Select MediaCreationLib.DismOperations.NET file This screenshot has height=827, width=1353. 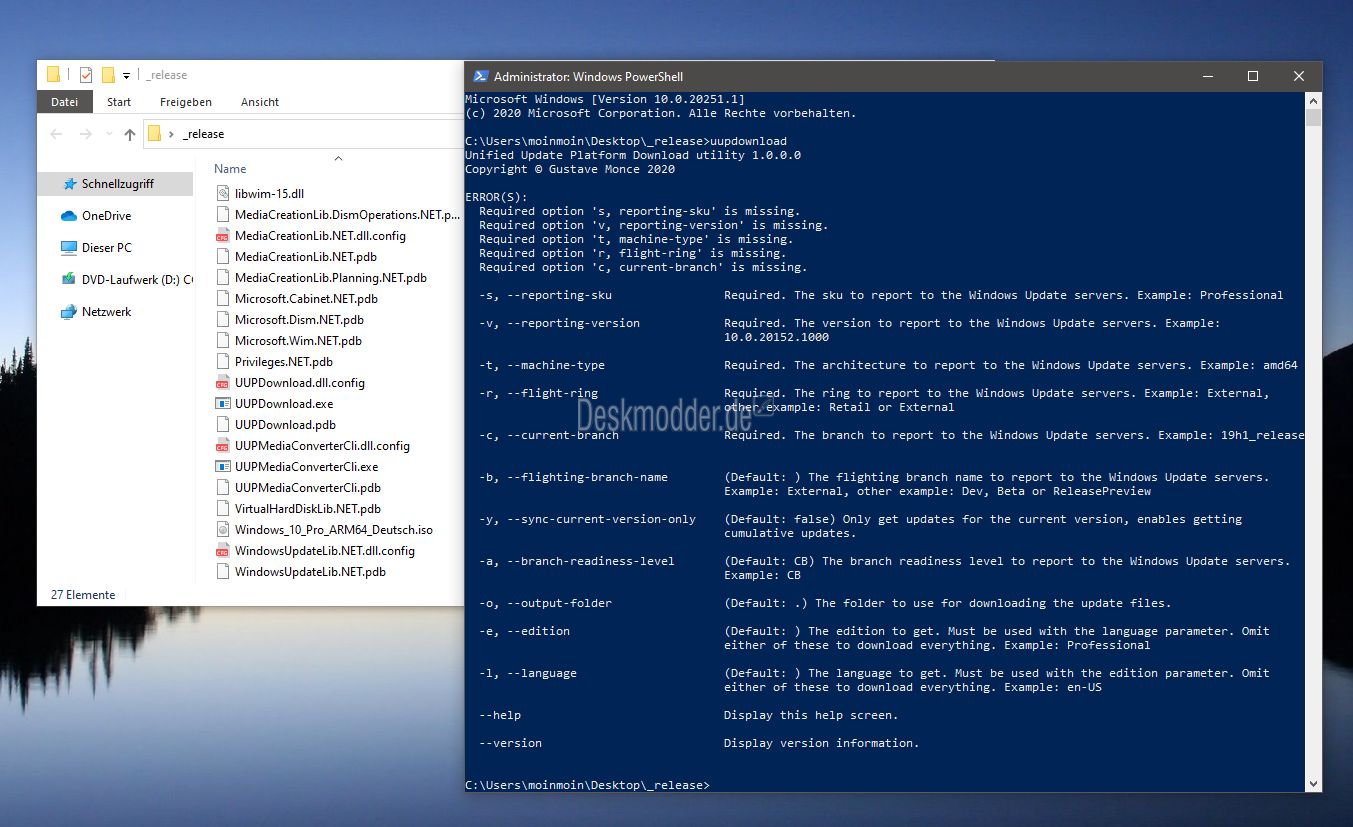pyautogui.click(x=347, y=214)
